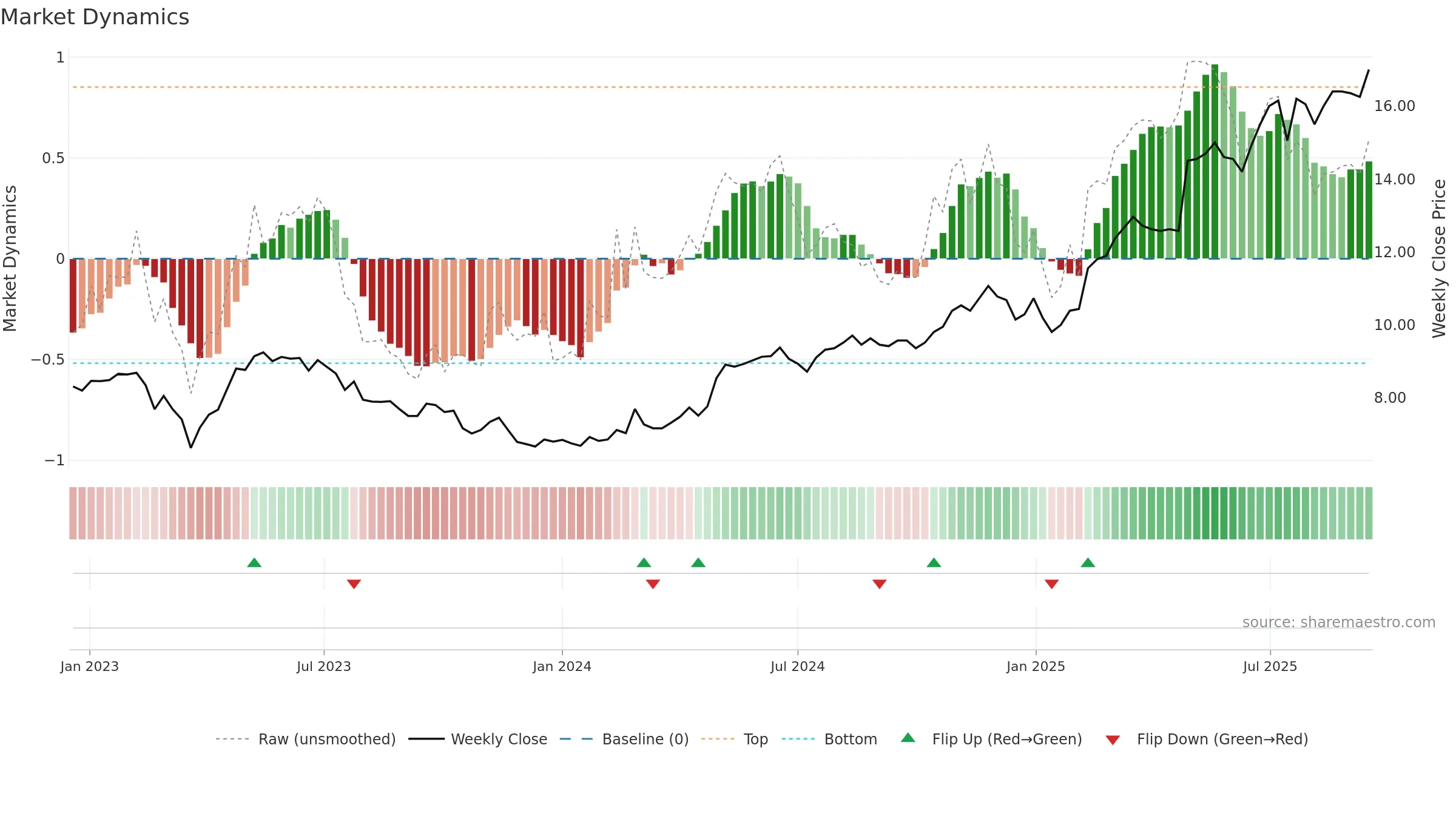Click the source: sharemaestro.com text
Screen dimensions: 1456x819
pyautogui.click(x=1339, y=622)
